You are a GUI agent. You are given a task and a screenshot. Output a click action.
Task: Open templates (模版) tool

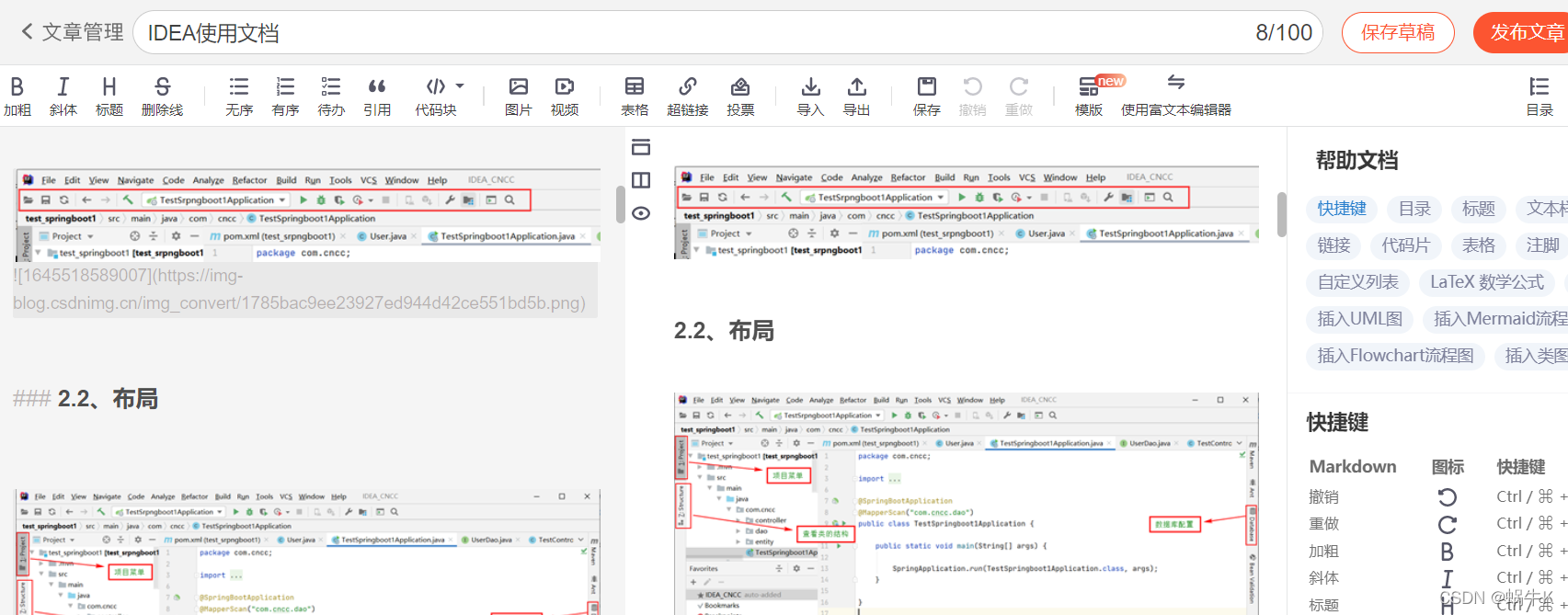click(x=1089, y=97)
